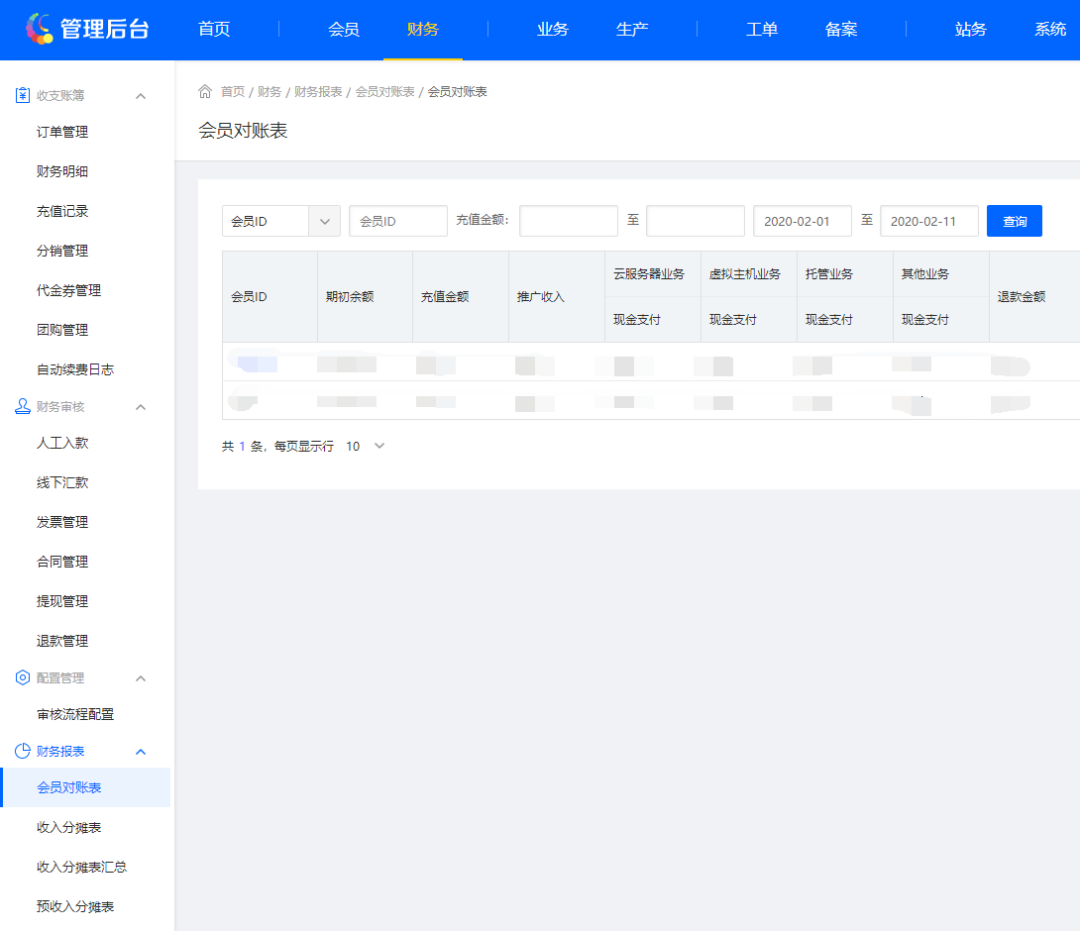Viewport: 1080px width, 931px height.
Task: Click the blue 查询 search button
Action: click(x=1014, y=221)
